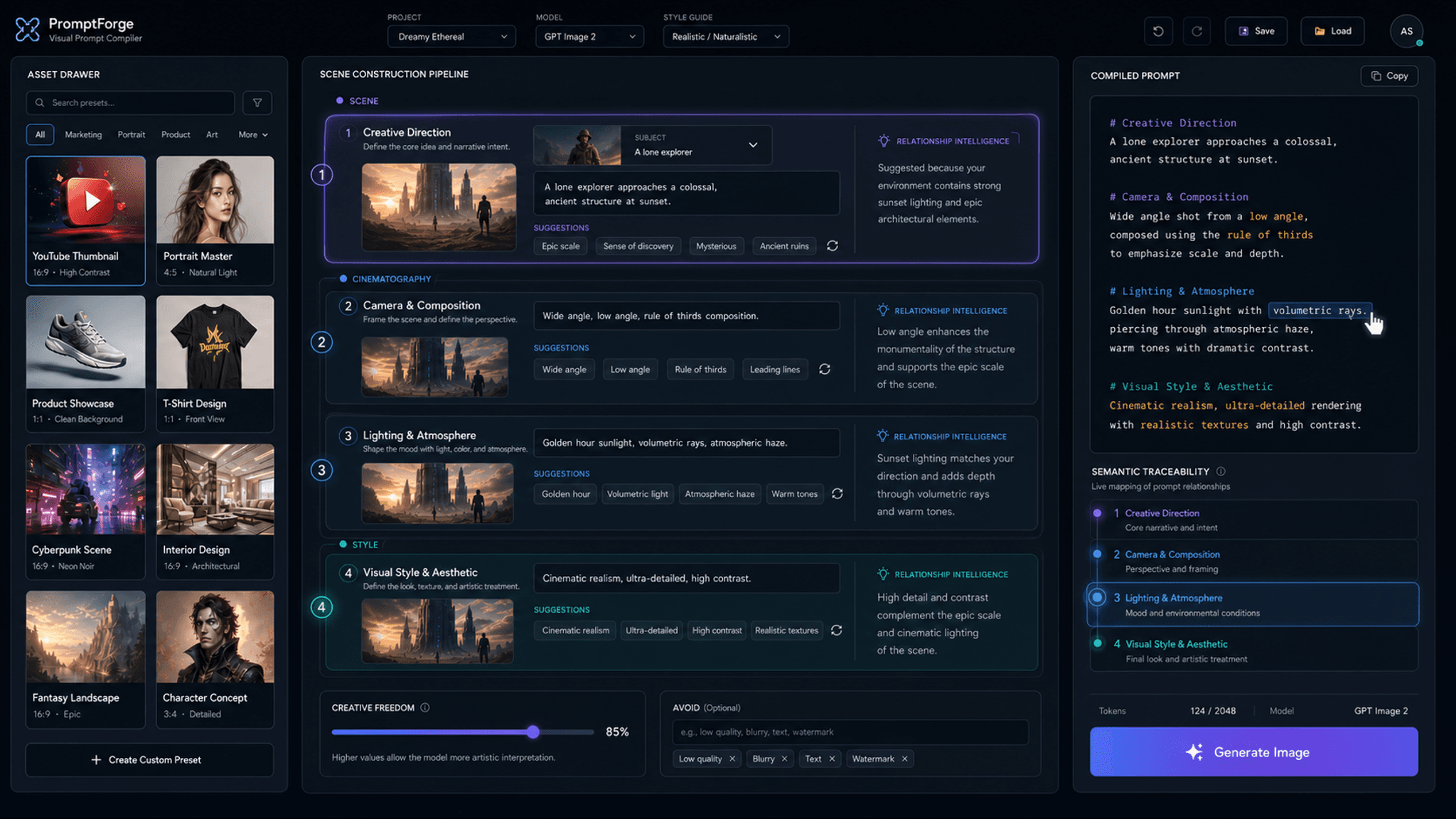
Task: Click in the Search presets field
Action: point(130,103)
